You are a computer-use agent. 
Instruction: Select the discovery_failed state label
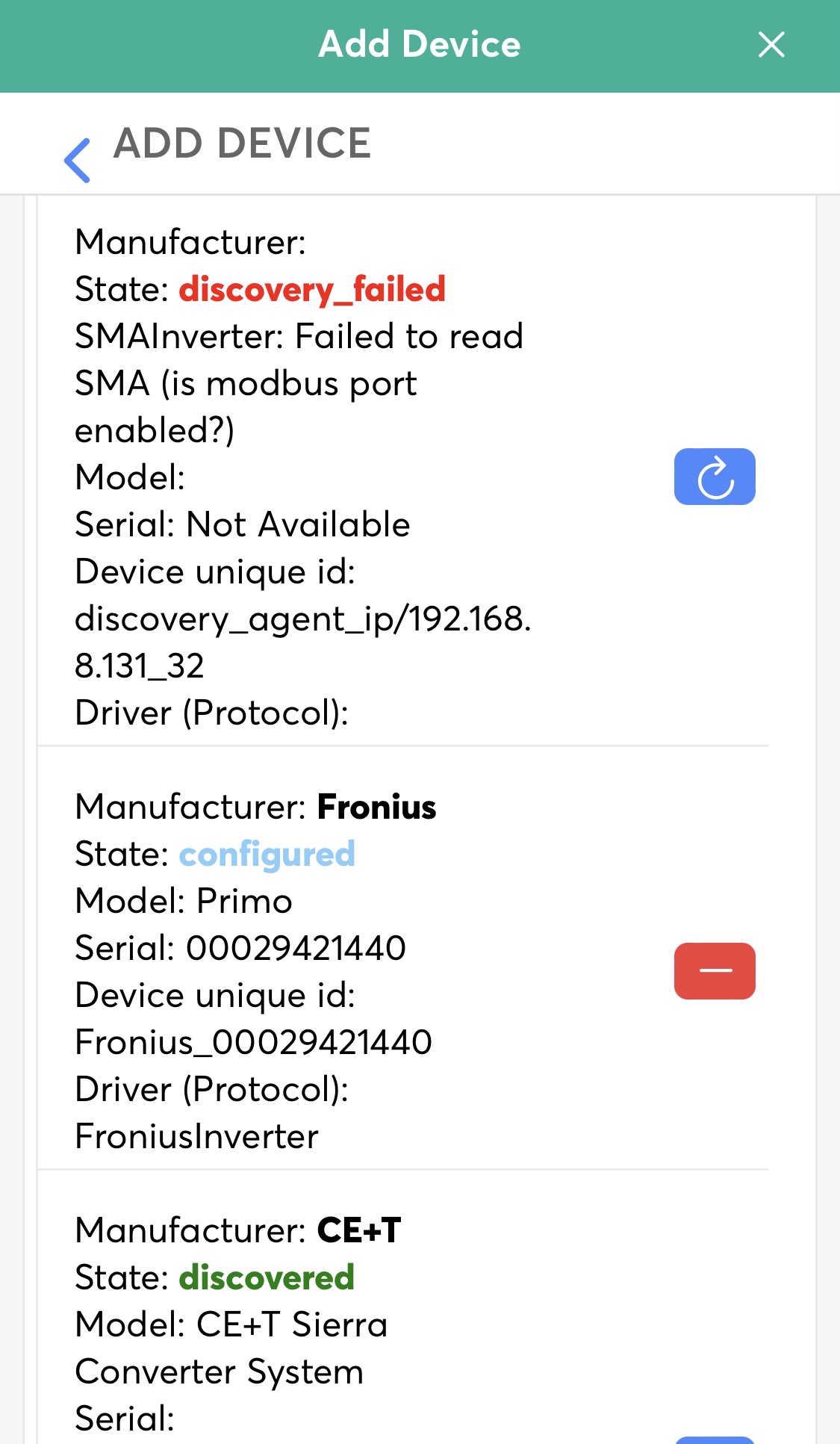pos(311,290)
